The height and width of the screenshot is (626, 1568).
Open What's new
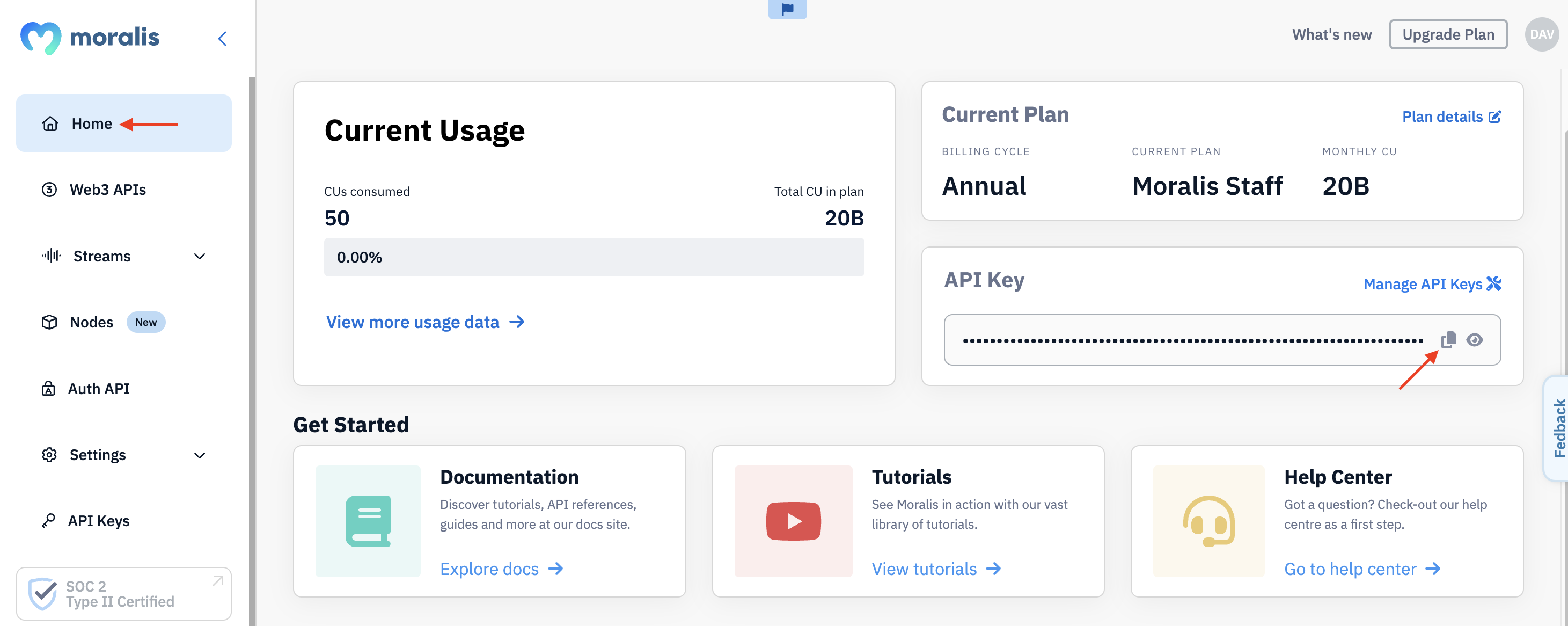1331,35
